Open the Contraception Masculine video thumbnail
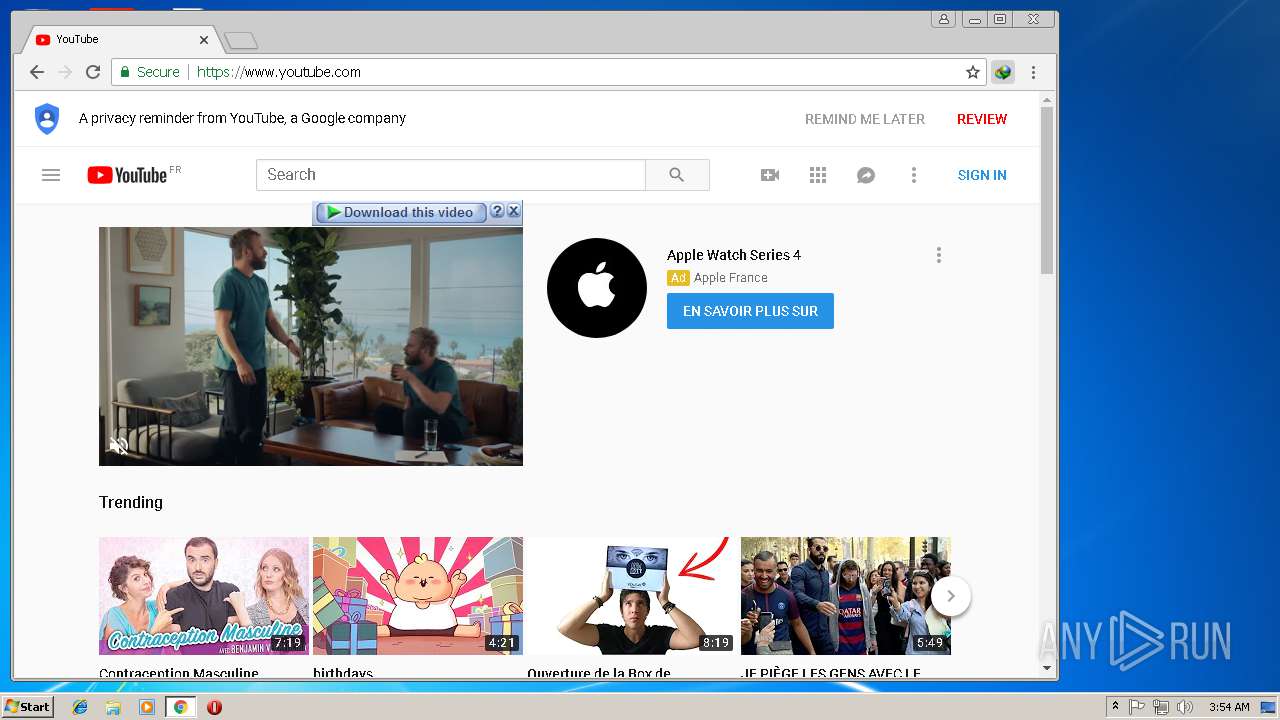The height and width of the screenshot is (720, 1280). pyautogui.click(x=204, y=596)
